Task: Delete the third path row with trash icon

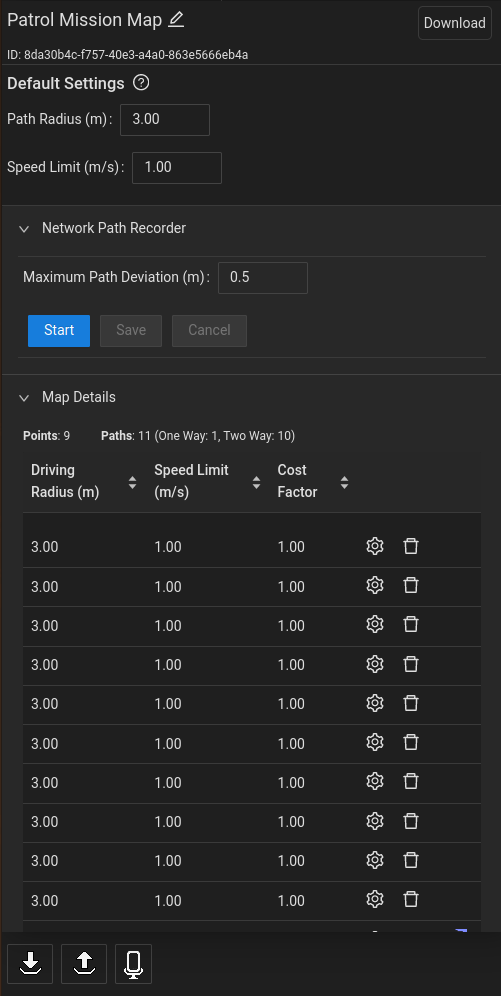Action: [411, 625]
